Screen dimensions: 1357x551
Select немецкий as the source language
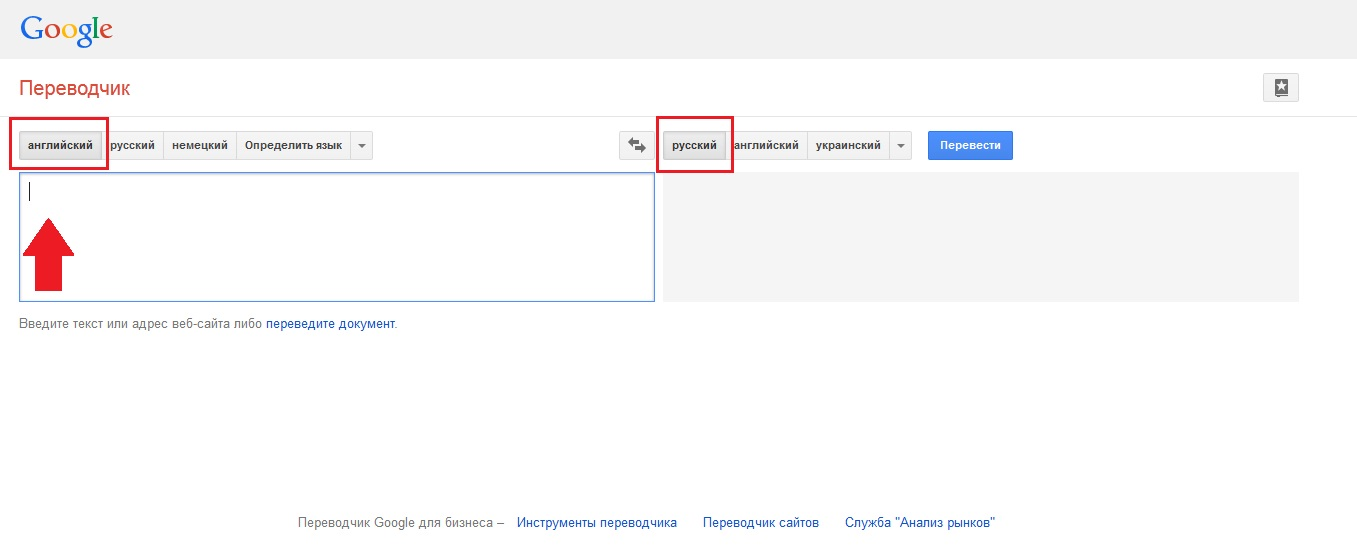click(200, 146)
